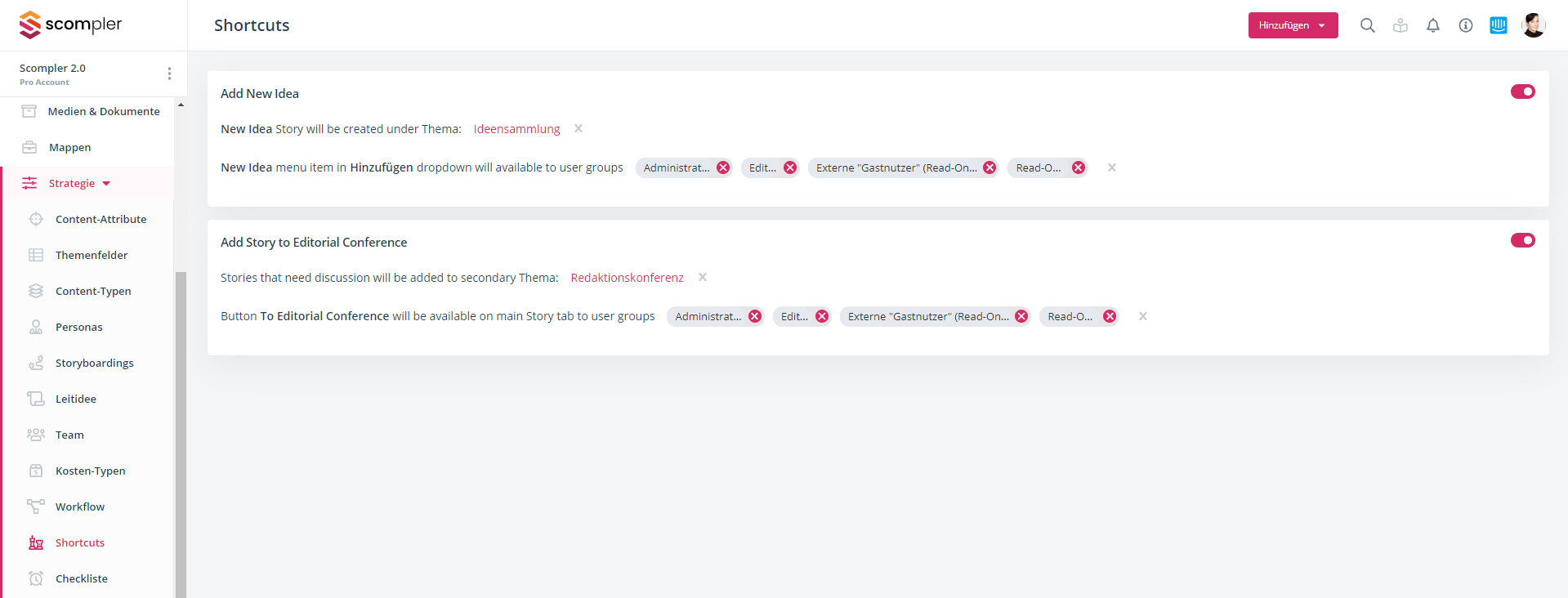The width and height of the screenshot is (1568, 598).
Task: Remove Externe Gastnutzer group from Editorial Conference
Action: (1021, 316)
